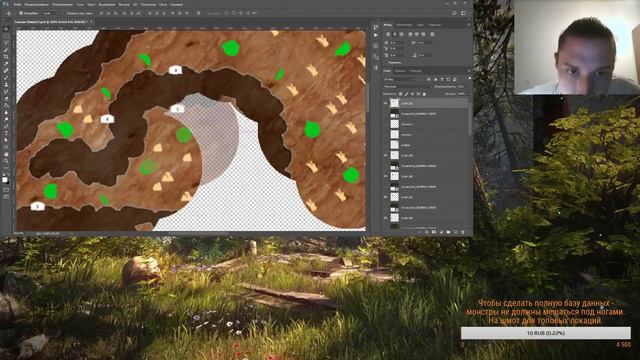Open the layer filter kind dropdown
The width and height of the screenshot is (640, 360).
(x=399, y=79)
